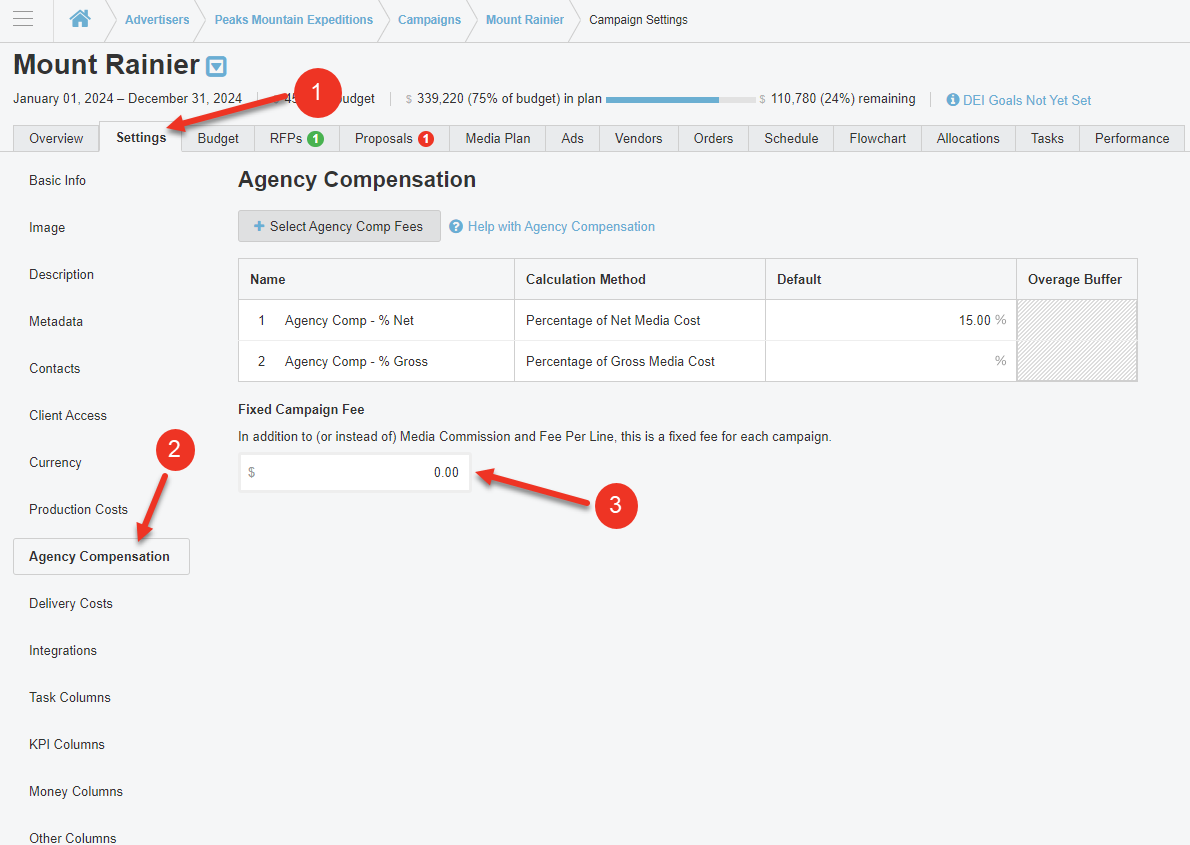This screenshot has width=1190, height=845.
Task: Click the help question mark icon
Action: tap(456, 226)
